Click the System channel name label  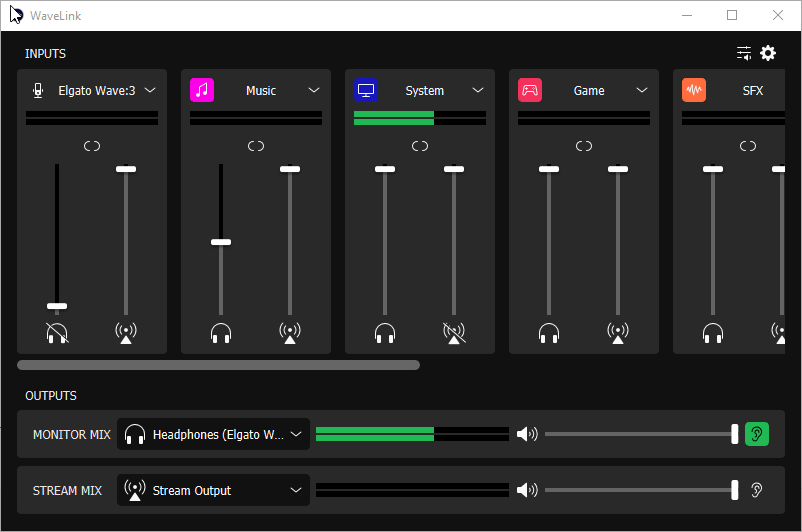(x=425, y=91)
